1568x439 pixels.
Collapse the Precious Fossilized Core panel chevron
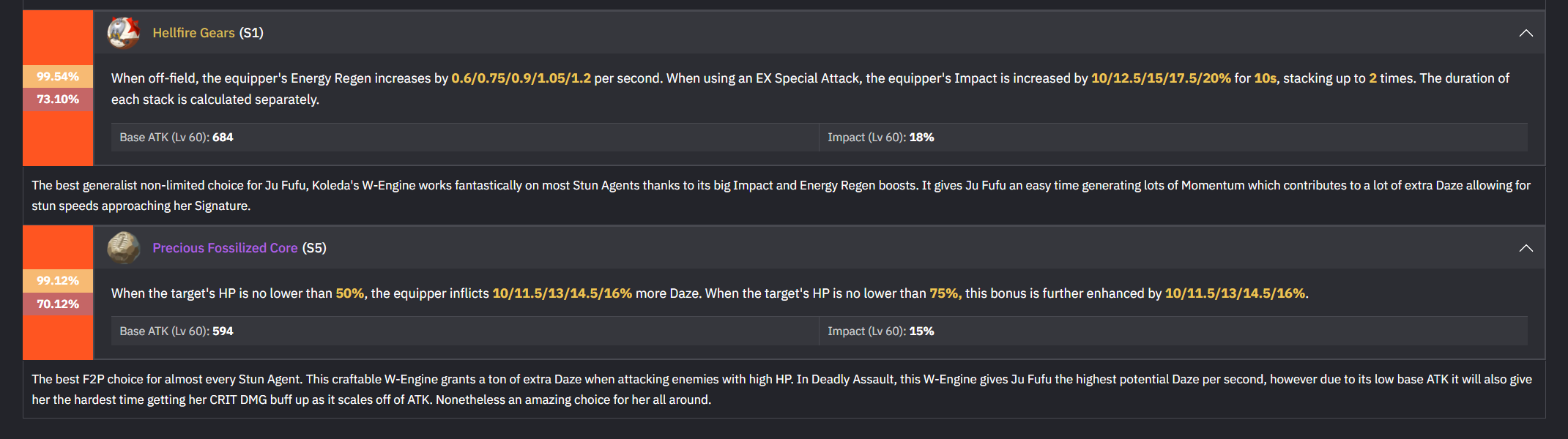pos(1526,248)
